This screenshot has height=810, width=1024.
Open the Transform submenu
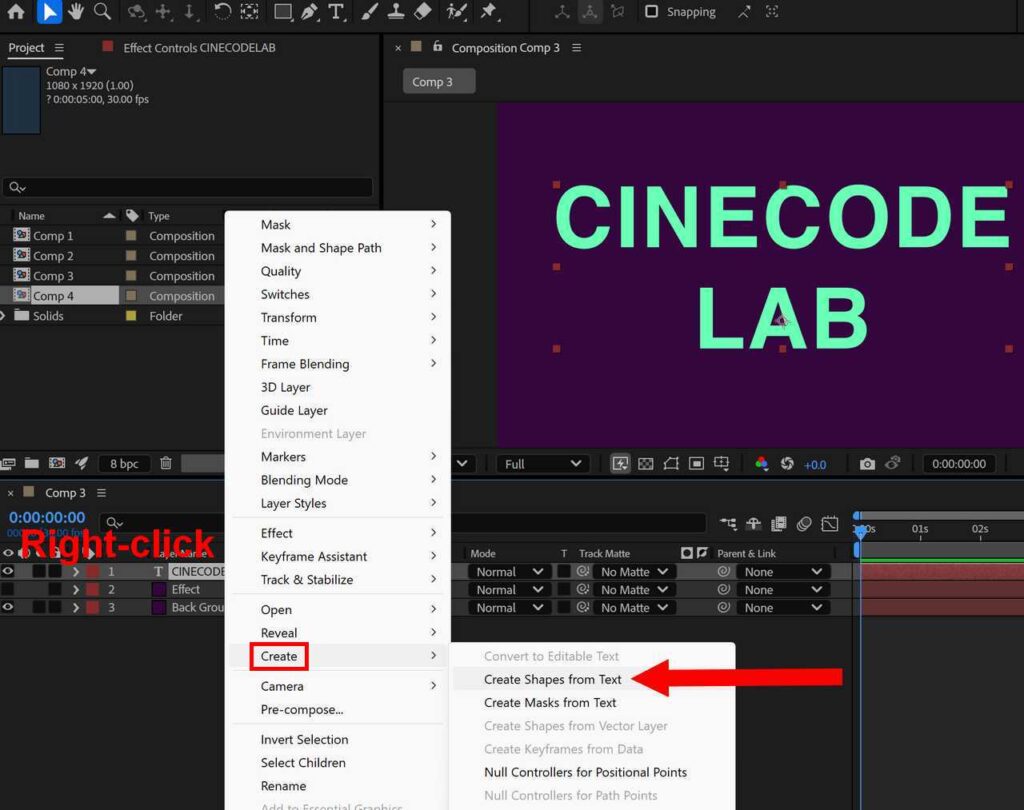pos(338,317)
